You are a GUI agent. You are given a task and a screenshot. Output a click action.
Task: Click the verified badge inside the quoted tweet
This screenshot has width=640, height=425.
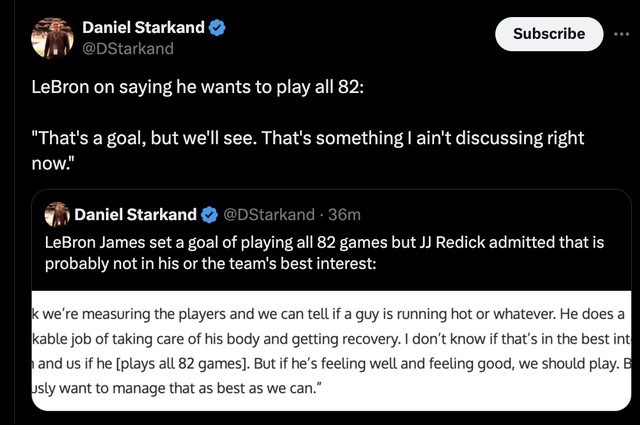click(x=210, y=214)
